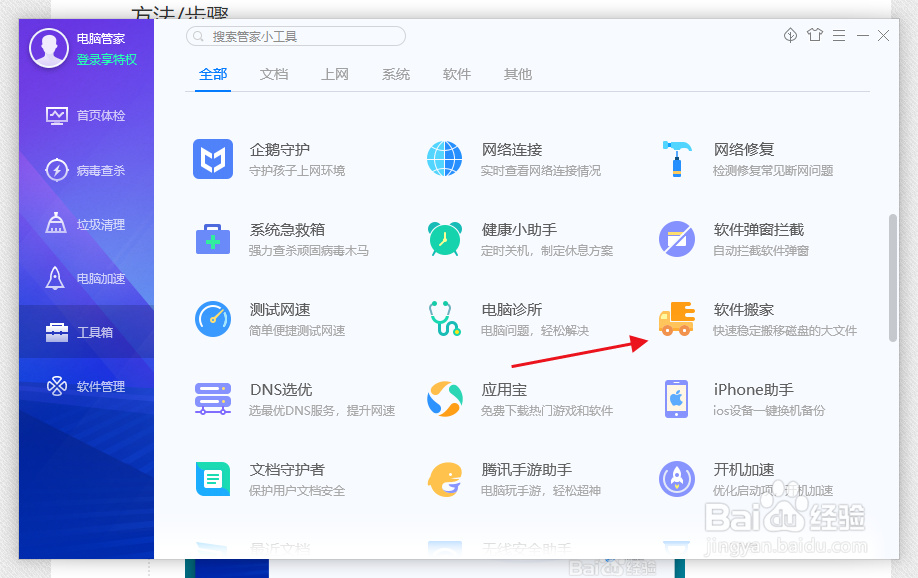The height and width of the screenshot is (578, 918).
Task: Click the ios设备一键换机备份 description
Action: (x=769, y=411)
